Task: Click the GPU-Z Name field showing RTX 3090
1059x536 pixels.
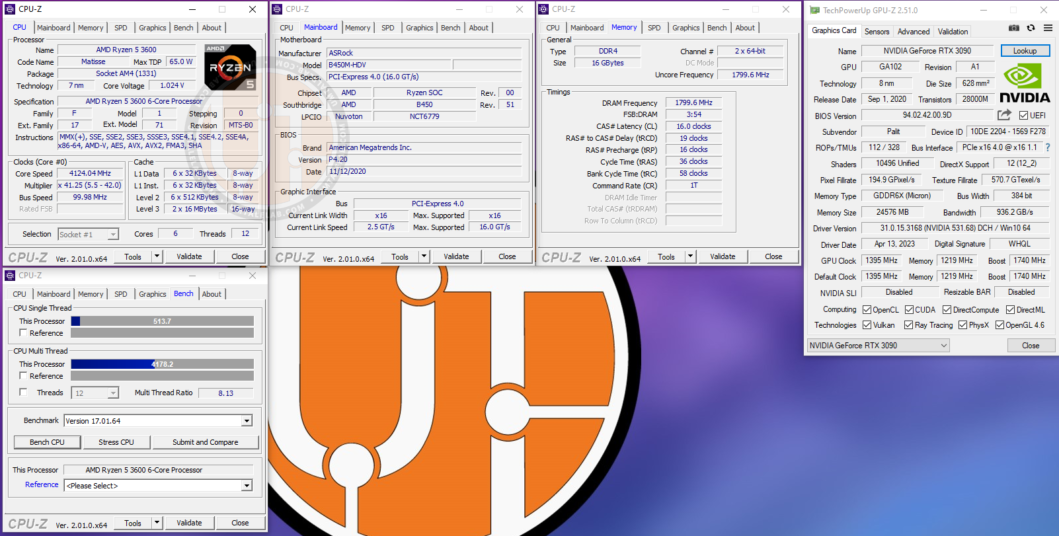Action: coord(927,51)
